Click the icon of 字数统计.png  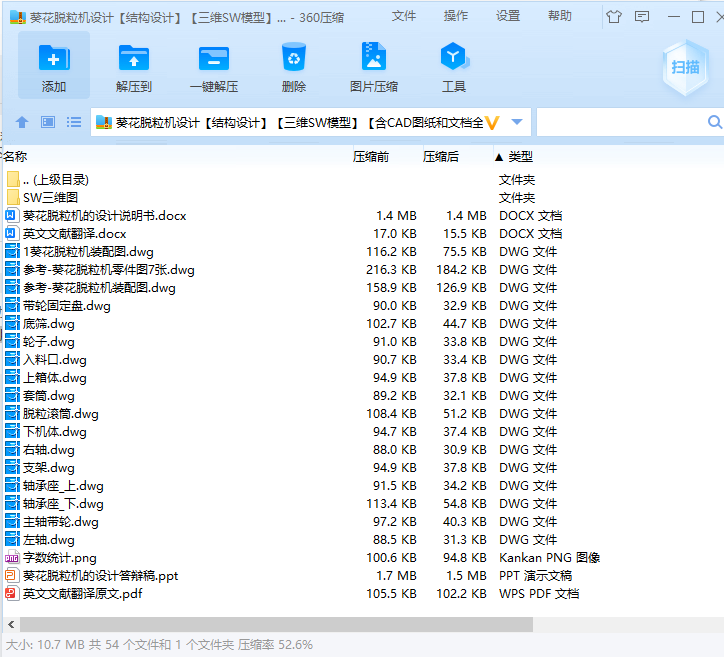pyautogui.click(x=12, y=558)
